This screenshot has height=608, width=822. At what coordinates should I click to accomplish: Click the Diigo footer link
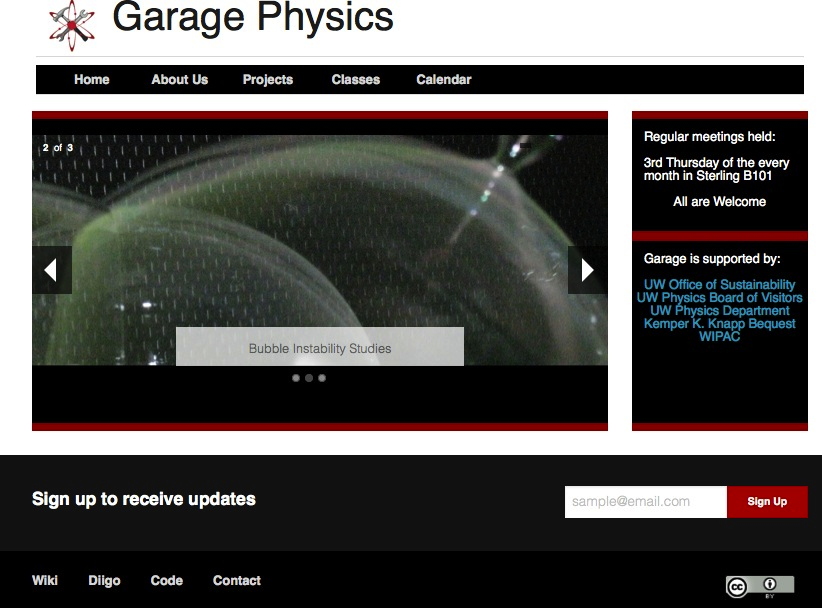104,581
